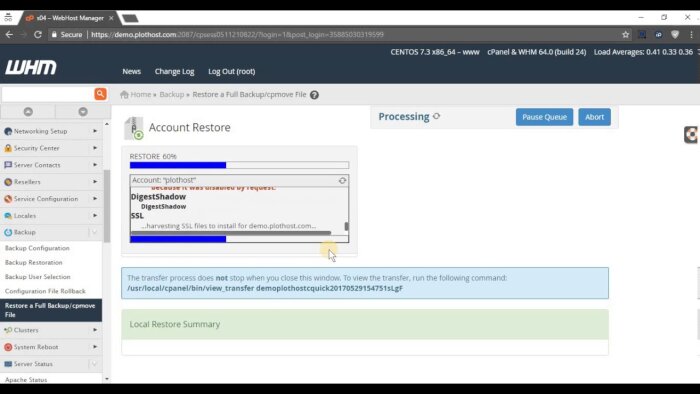Viewport: 700px width, 394px height.
Task: Expand the Service Configuration menu arrow
Action: tap(95, 199)
